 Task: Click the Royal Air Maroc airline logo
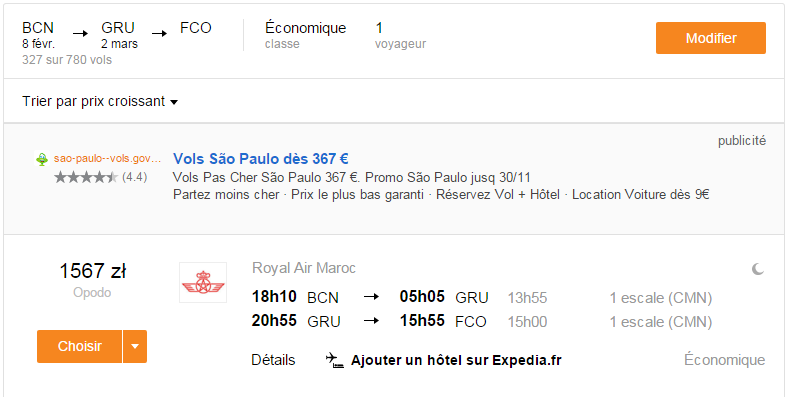pyautogui.click(x=203, y=283)
